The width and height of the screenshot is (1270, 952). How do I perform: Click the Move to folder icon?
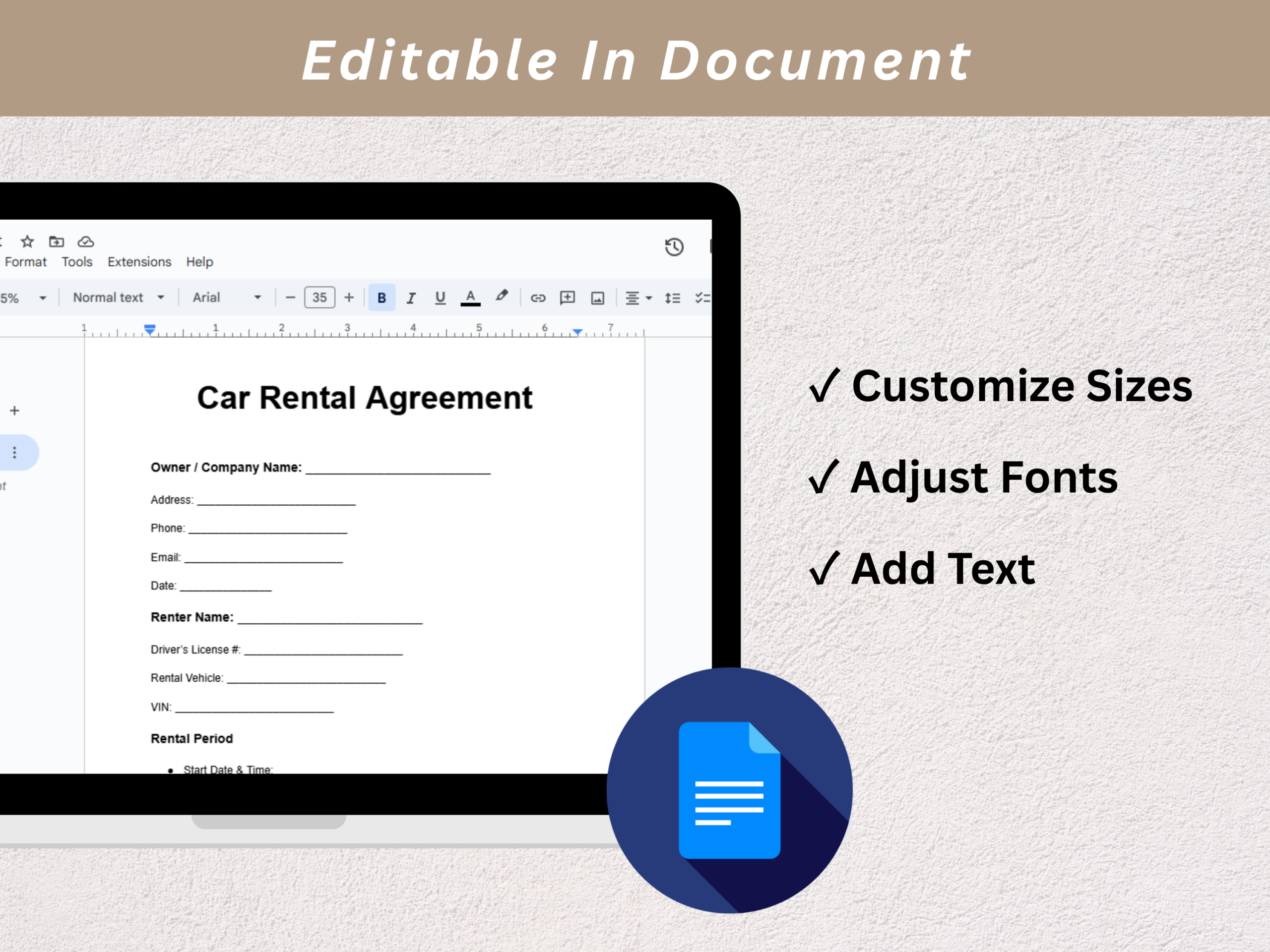pos(56,241)
